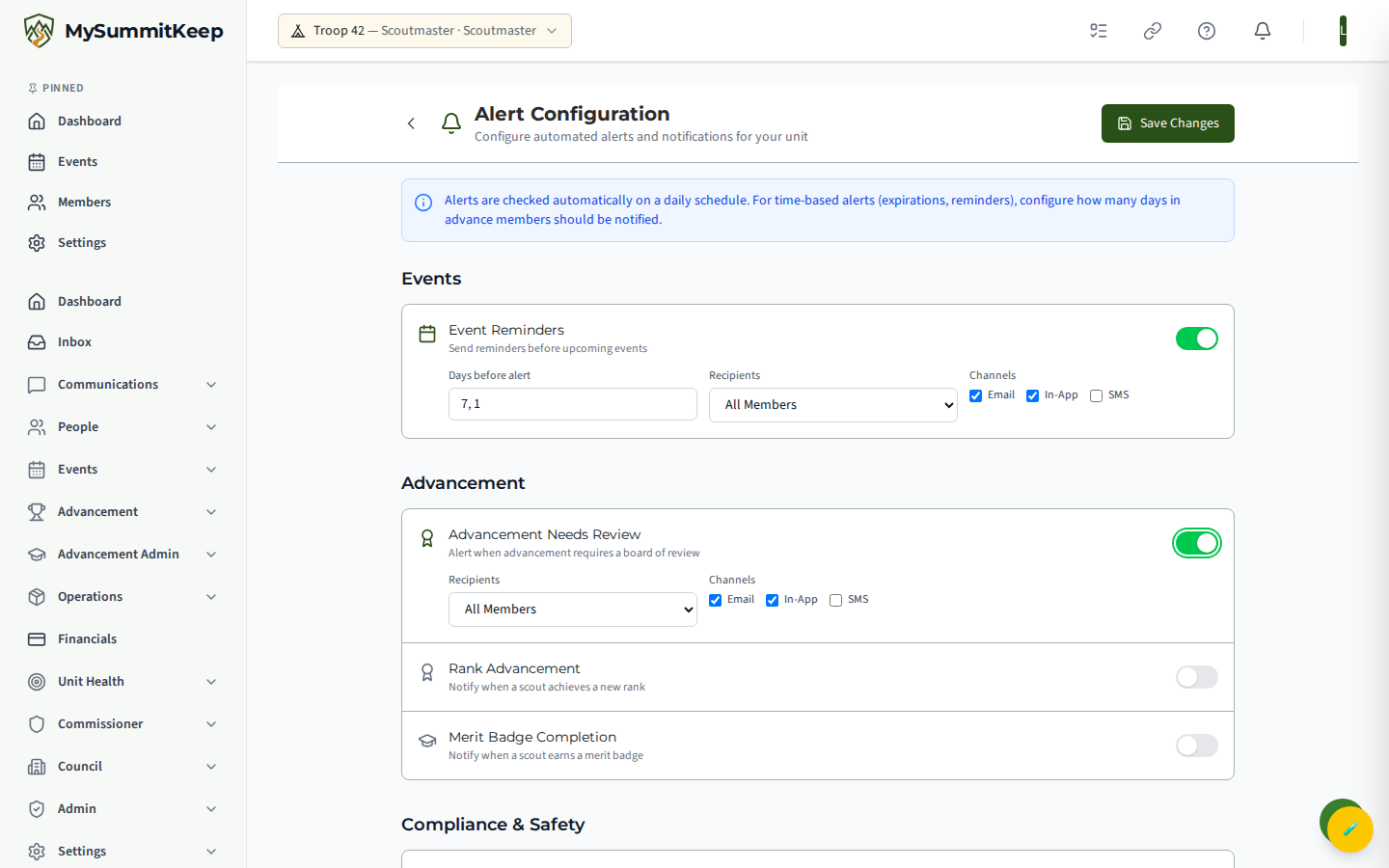Enable the Merit Badge Completion switch
Screen dimensions: 1389x868
(1197, 746)
